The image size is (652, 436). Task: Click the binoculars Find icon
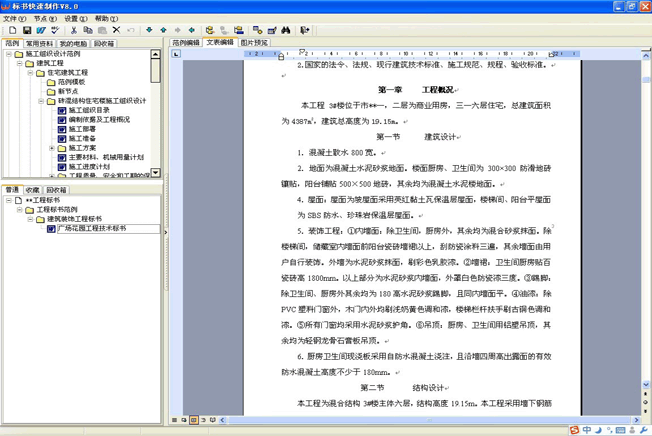pos(286,30)
